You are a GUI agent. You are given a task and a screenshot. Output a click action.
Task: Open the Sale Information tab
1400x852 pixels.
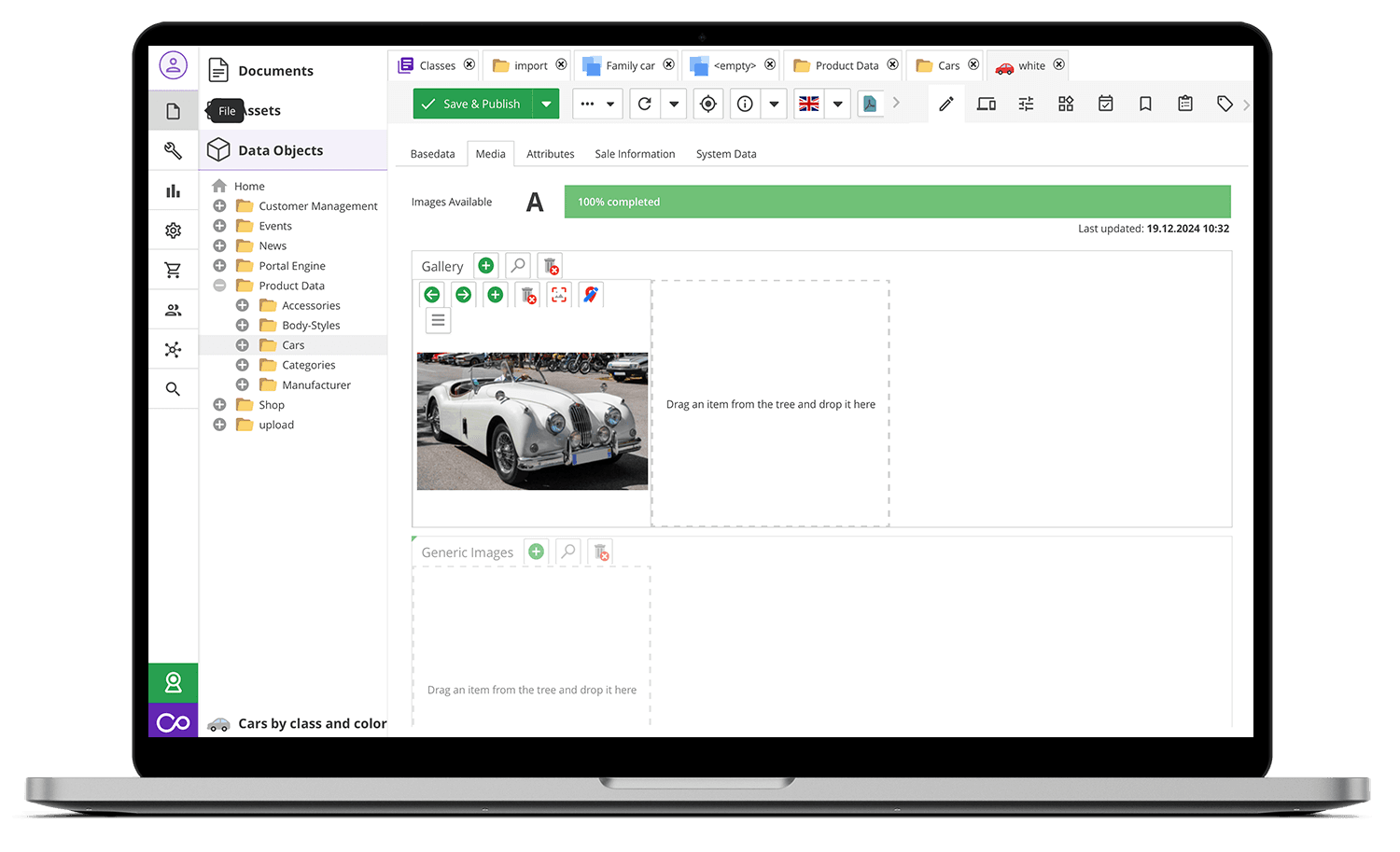pyautogui.click(x=635, y=154)
